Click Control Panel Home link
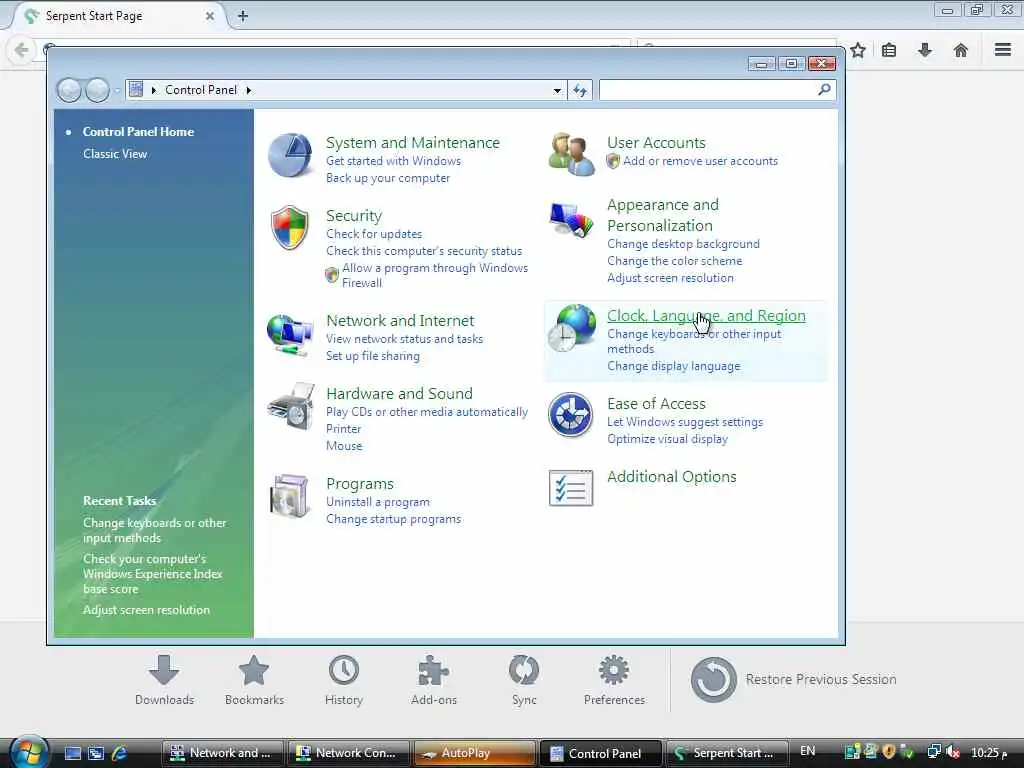The height and width of the screenshot is (768, 1024). click(138, 132)
